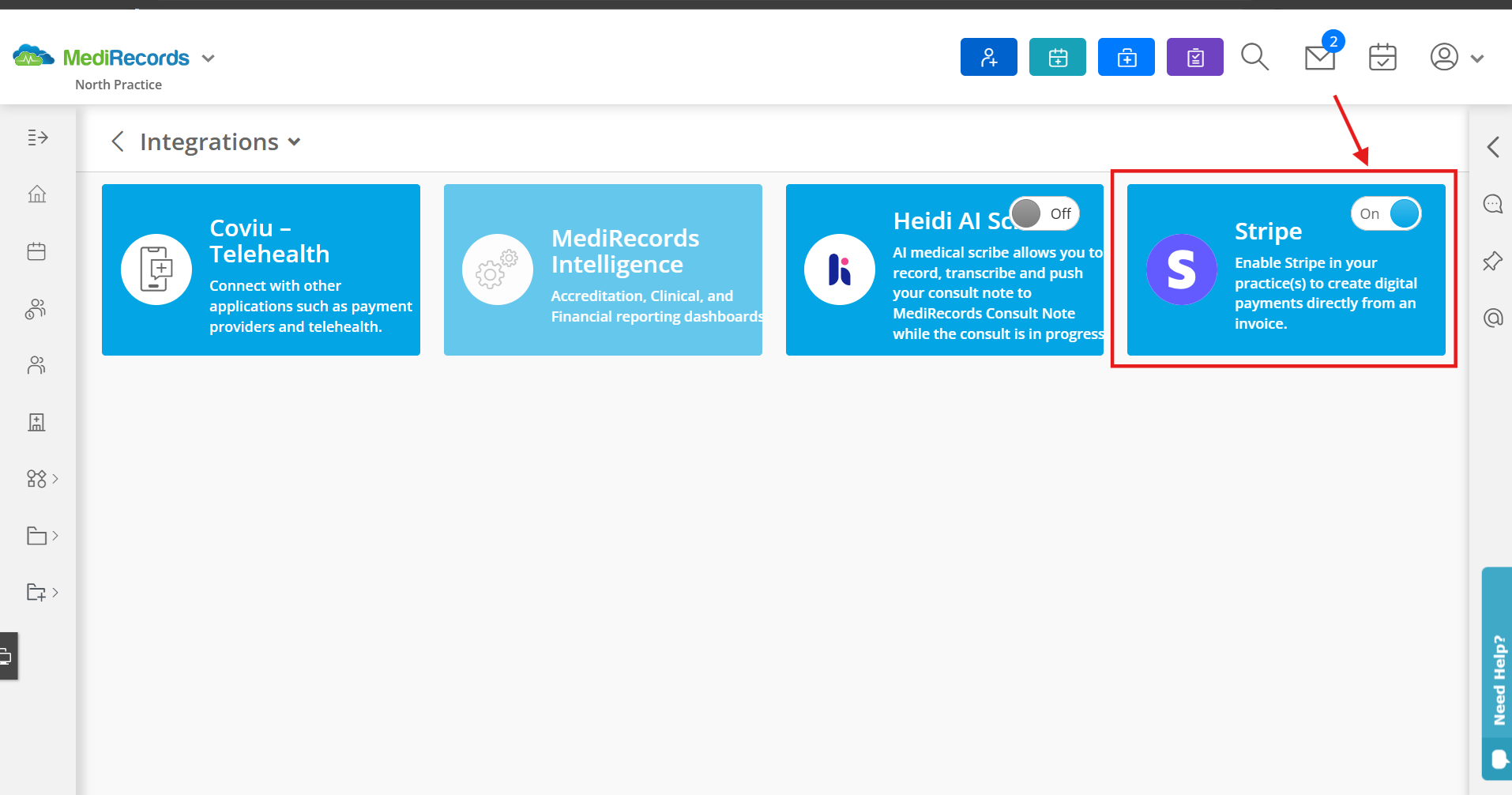Open the chat bubble icon on right rail
Image resolution: width=1512 pixels, height=795 pixels.
point(1492,204)
